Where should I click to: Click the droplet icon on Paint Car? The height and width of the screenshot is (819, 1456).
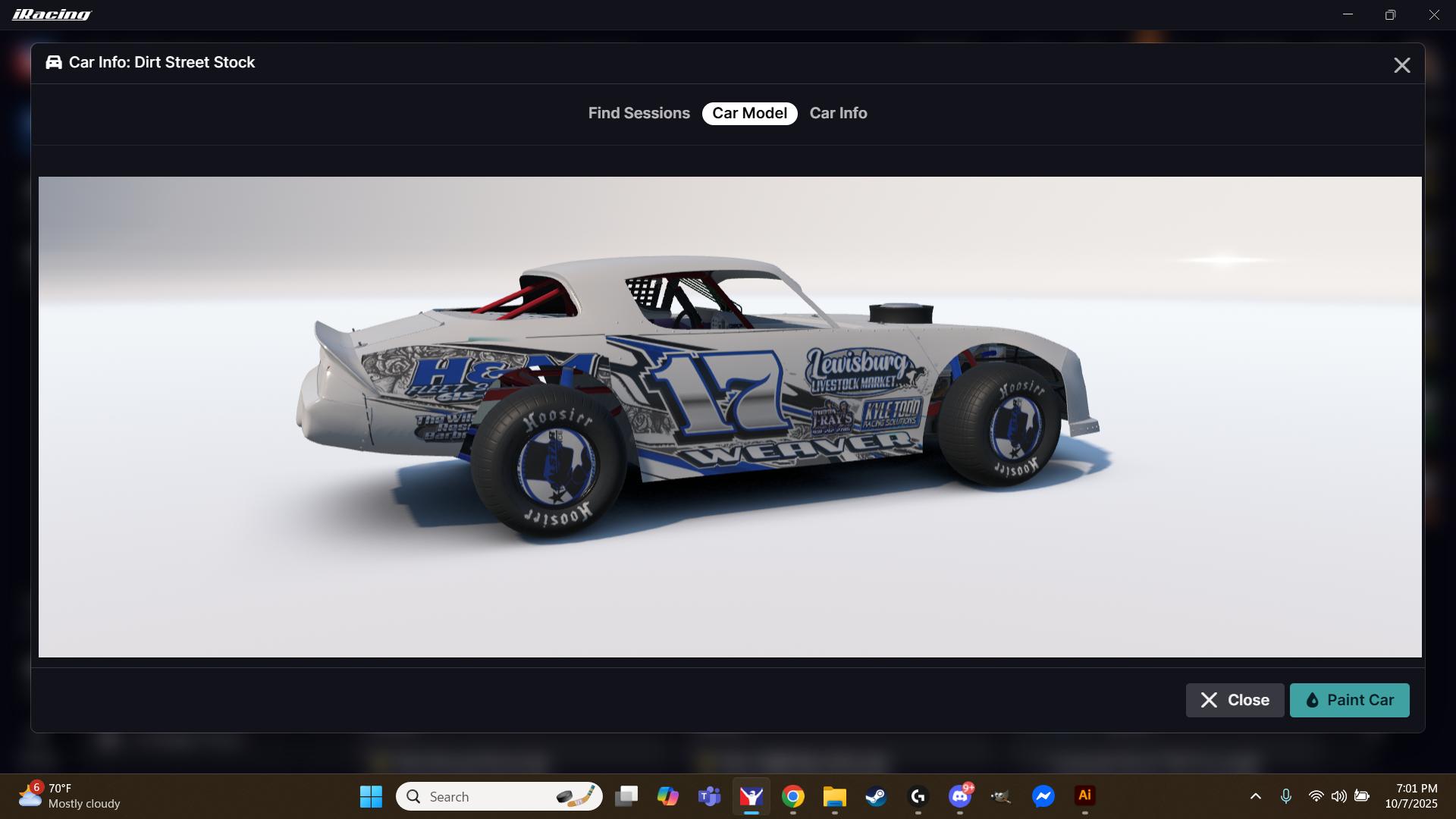(1313, 700)
